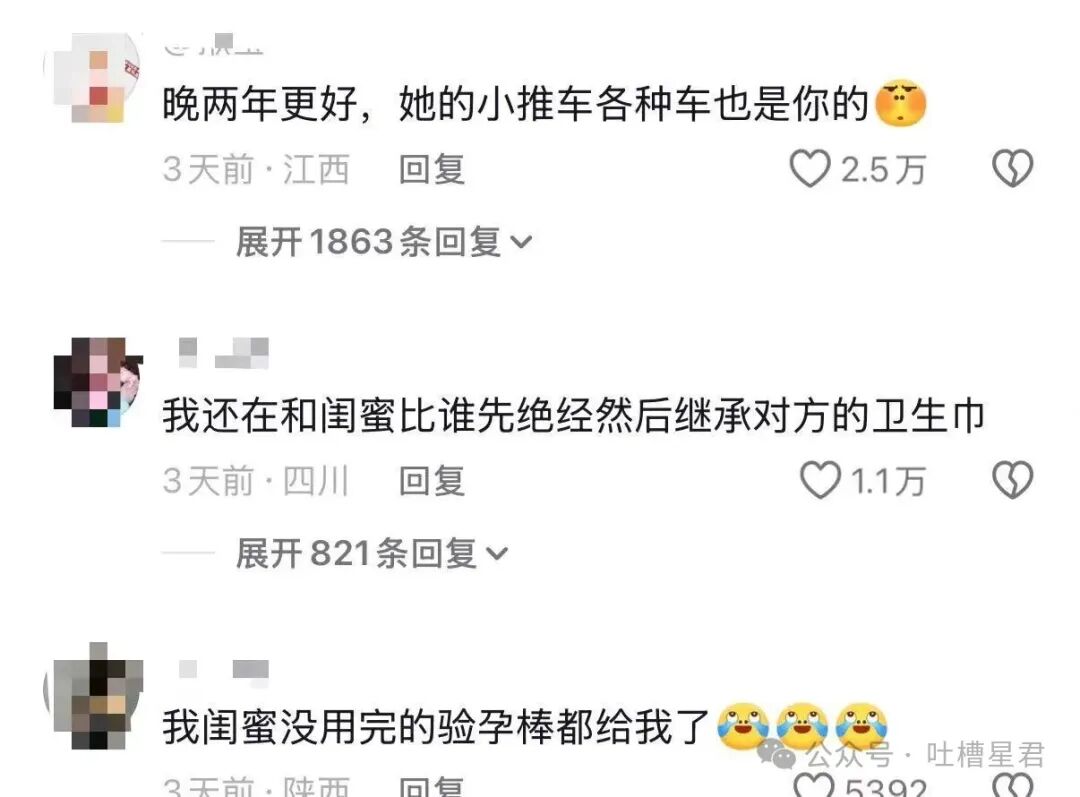Reply to the Sichuan comment via 回复
This screenshot has height=797, width=1080.
(x=432, y=481)
